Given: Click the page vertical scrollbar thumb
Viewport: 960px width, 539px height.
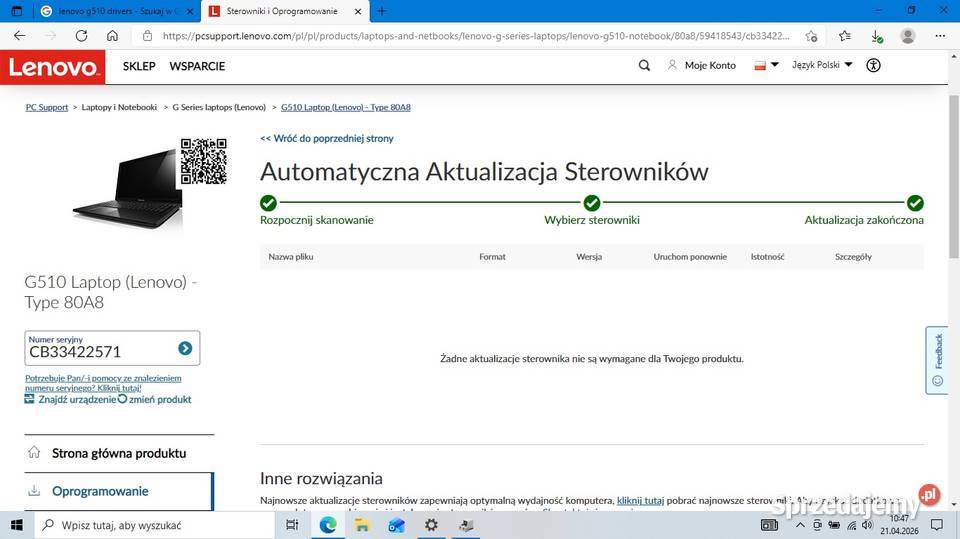Looking at the screenshot, I should click(x=954, y=176).
